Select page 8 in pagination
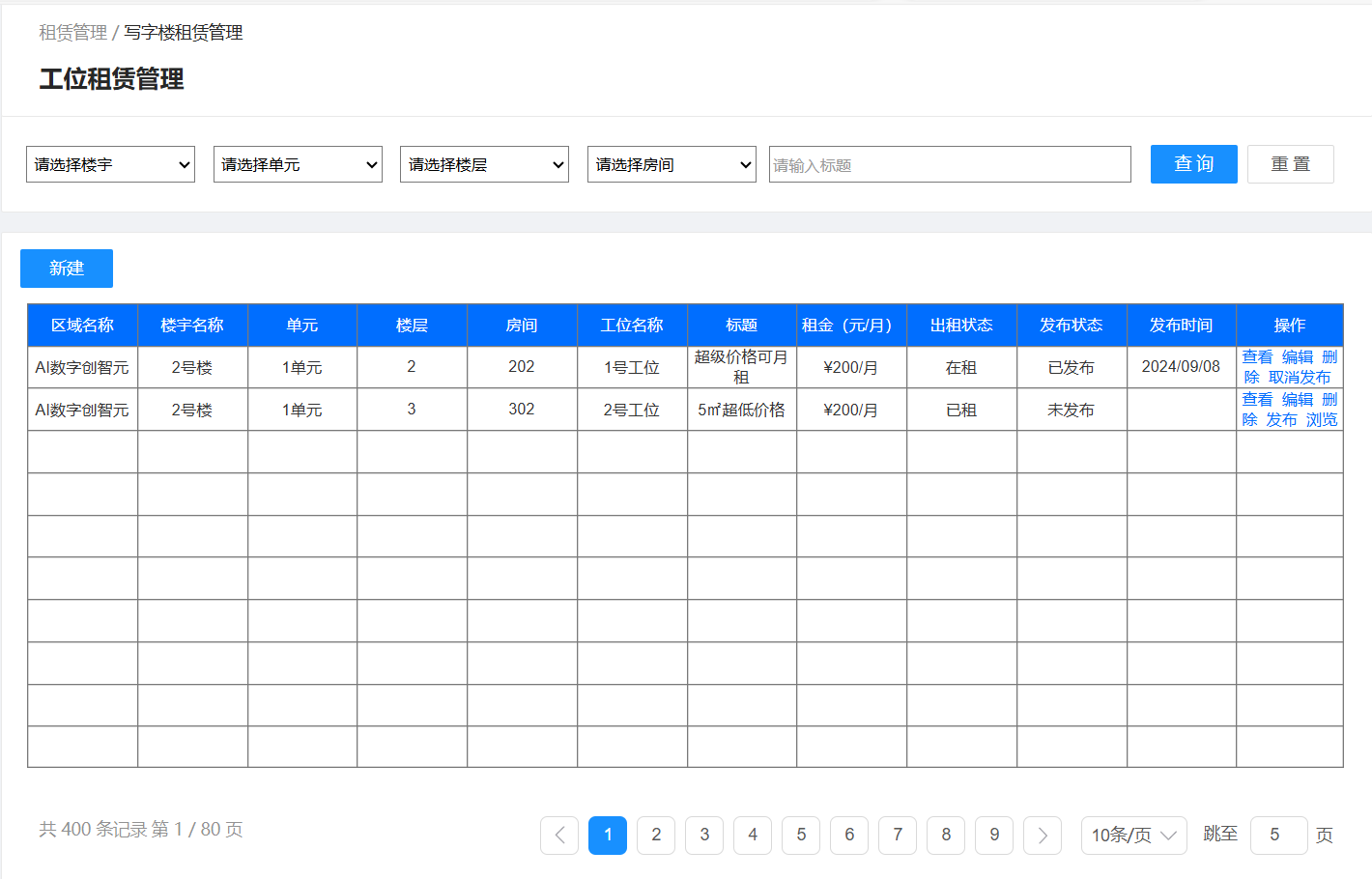Screen dimensions: 1372x879 (946, 836)
